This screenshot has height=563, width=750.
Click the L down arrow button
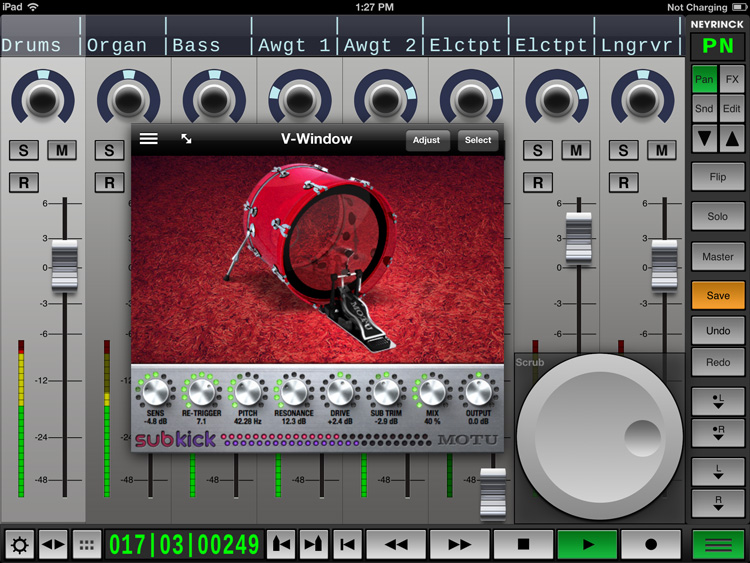click(x=718, y=471)
